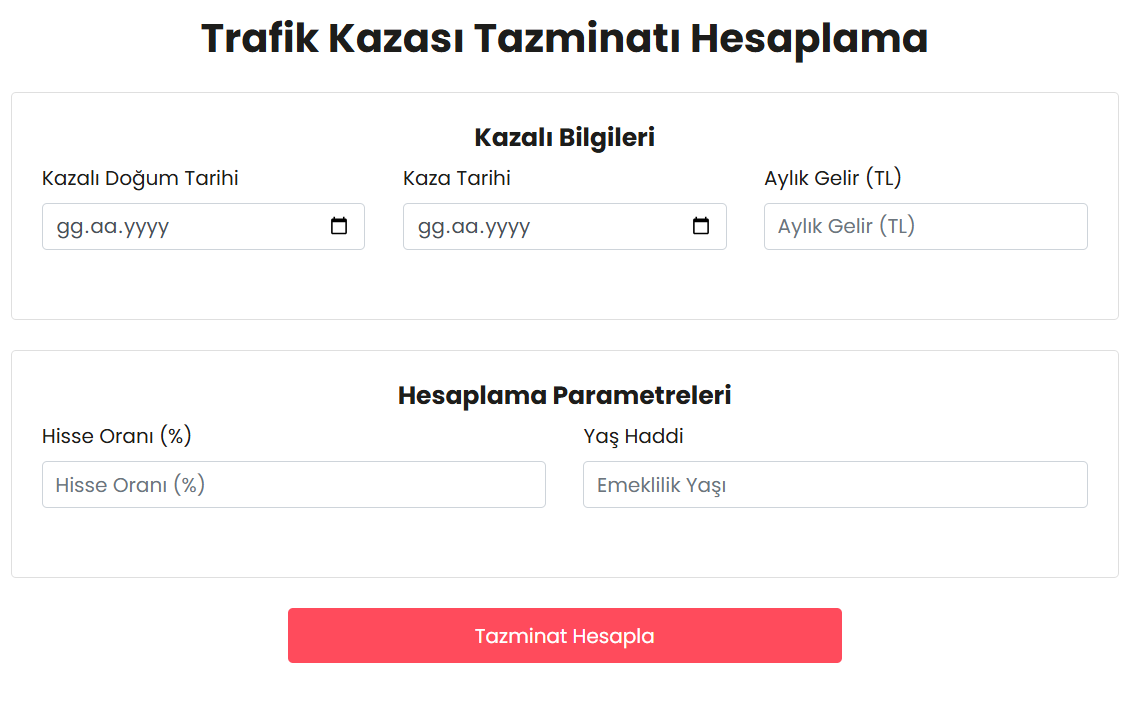Select year segment 'yyyy' in Kaza Tarihi field

(x=504, y=227)
